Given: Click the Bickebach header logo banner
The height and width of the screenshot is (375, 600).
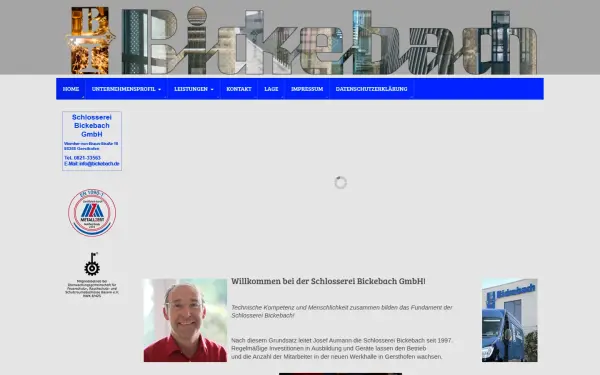Looking at the screenshot, I should pos(329,41).
